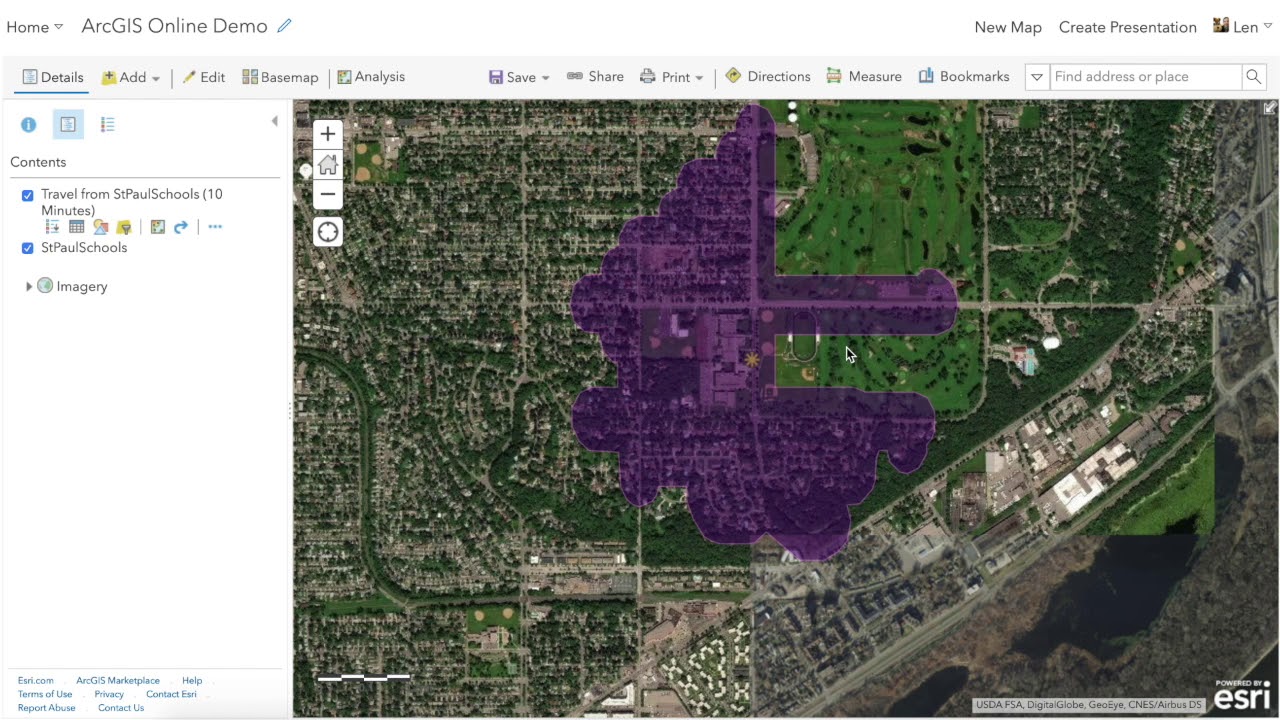Click the search magnifier button
1280x720 pixels.
click(x=1253, y=77)
